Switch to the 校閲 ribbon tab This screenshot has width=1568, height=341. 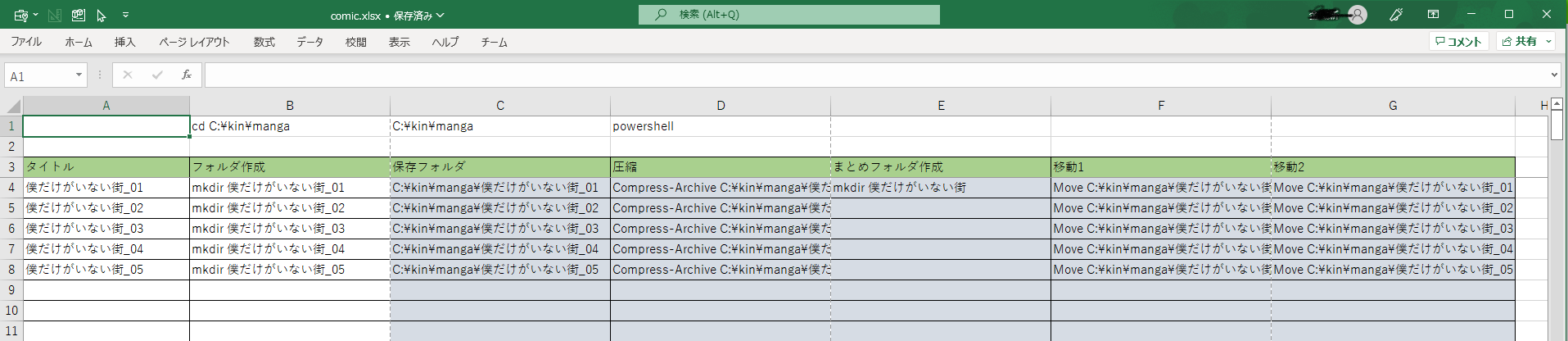point(356,42)
